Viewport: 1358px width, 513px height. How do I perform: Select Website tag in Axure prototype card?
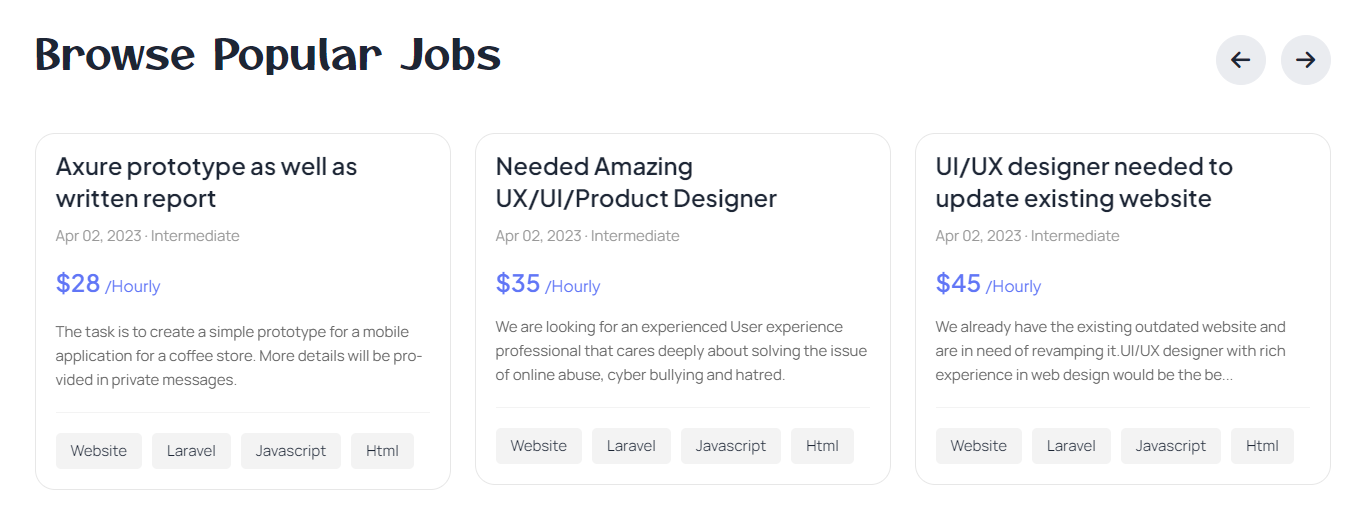tap(99, 451)
